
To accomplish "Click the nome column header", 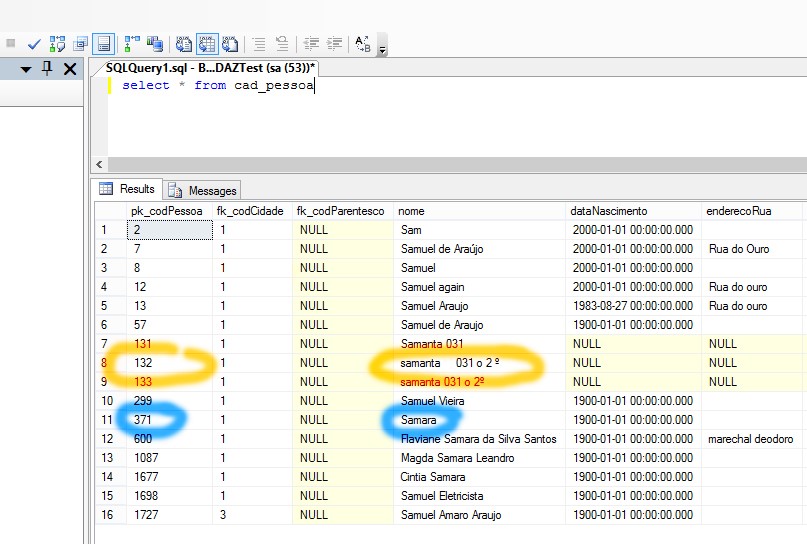I will pyautogui.click(x=479, y=211).
